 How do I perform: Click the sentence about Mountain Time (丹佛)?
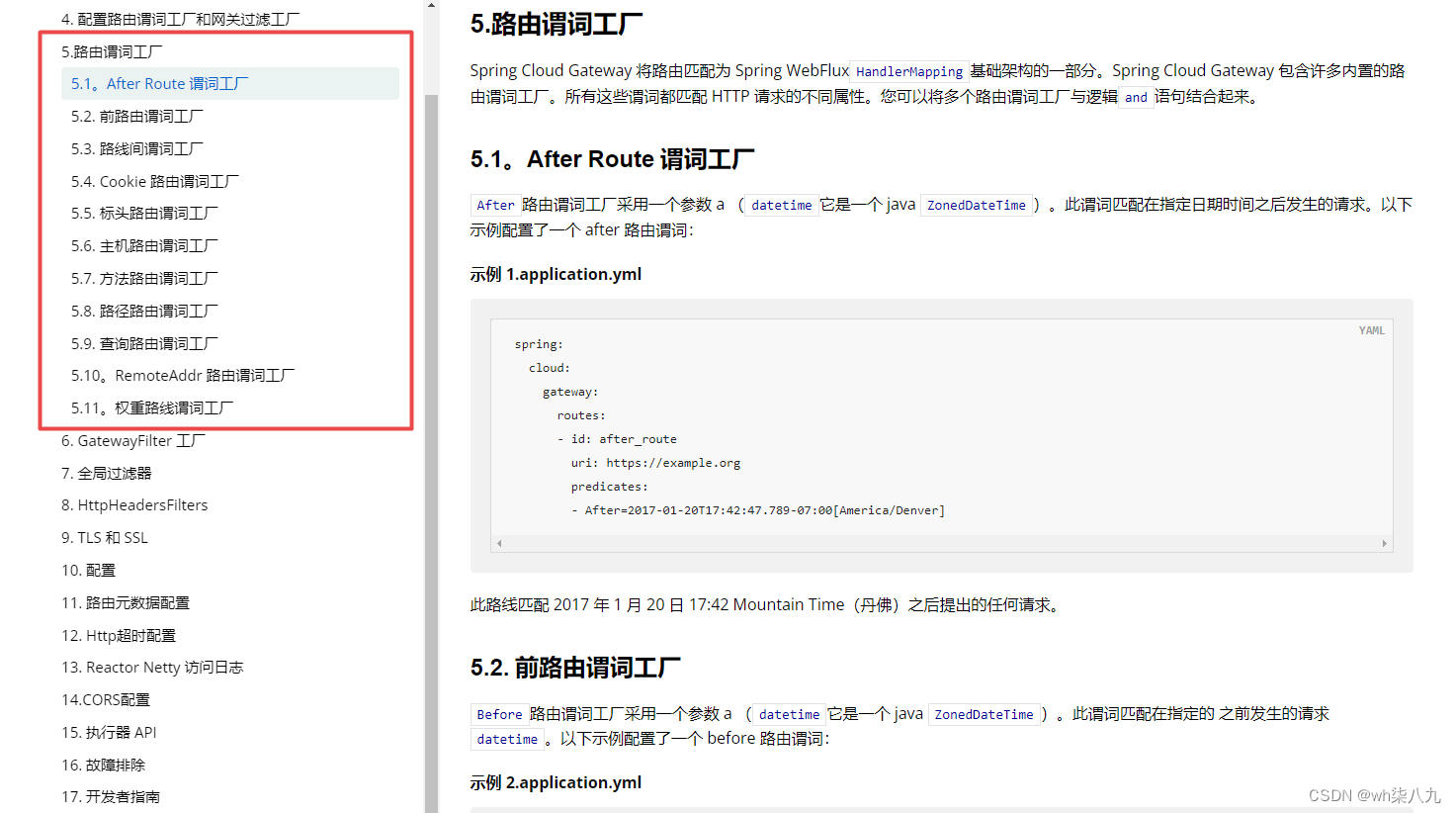(768, 604)
